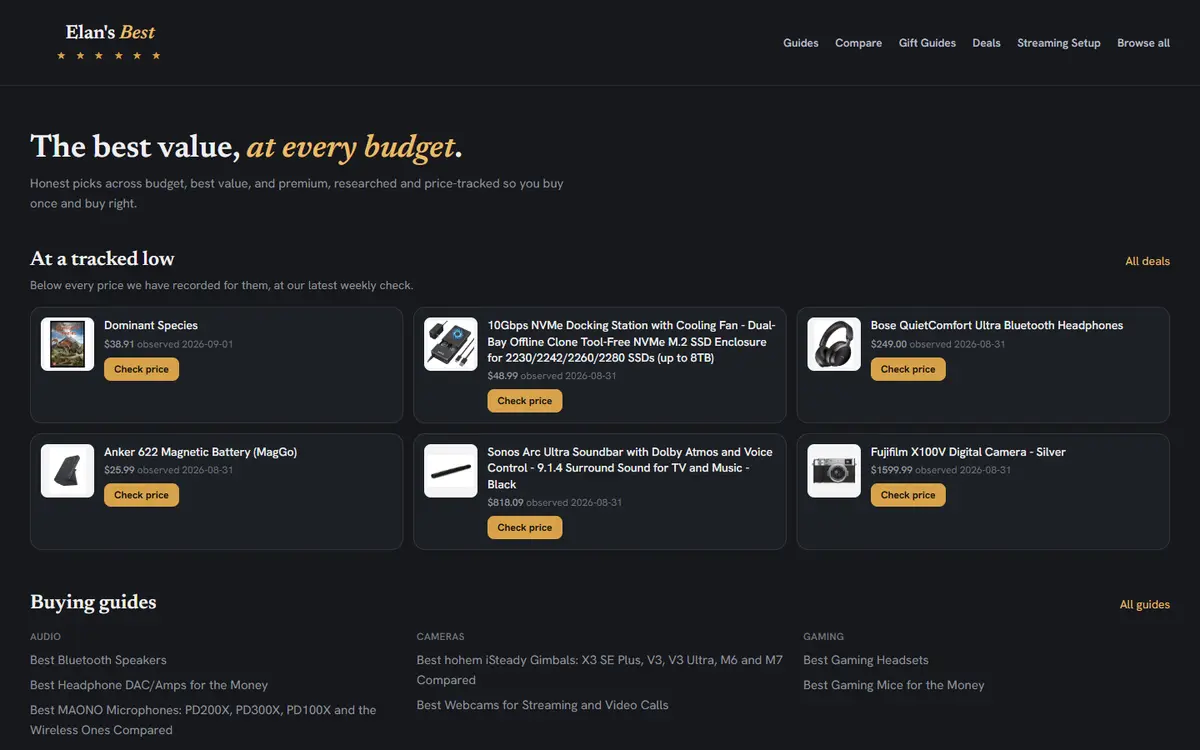Open the 10Gbps NVMe Docking Station title

coord(632,341)
